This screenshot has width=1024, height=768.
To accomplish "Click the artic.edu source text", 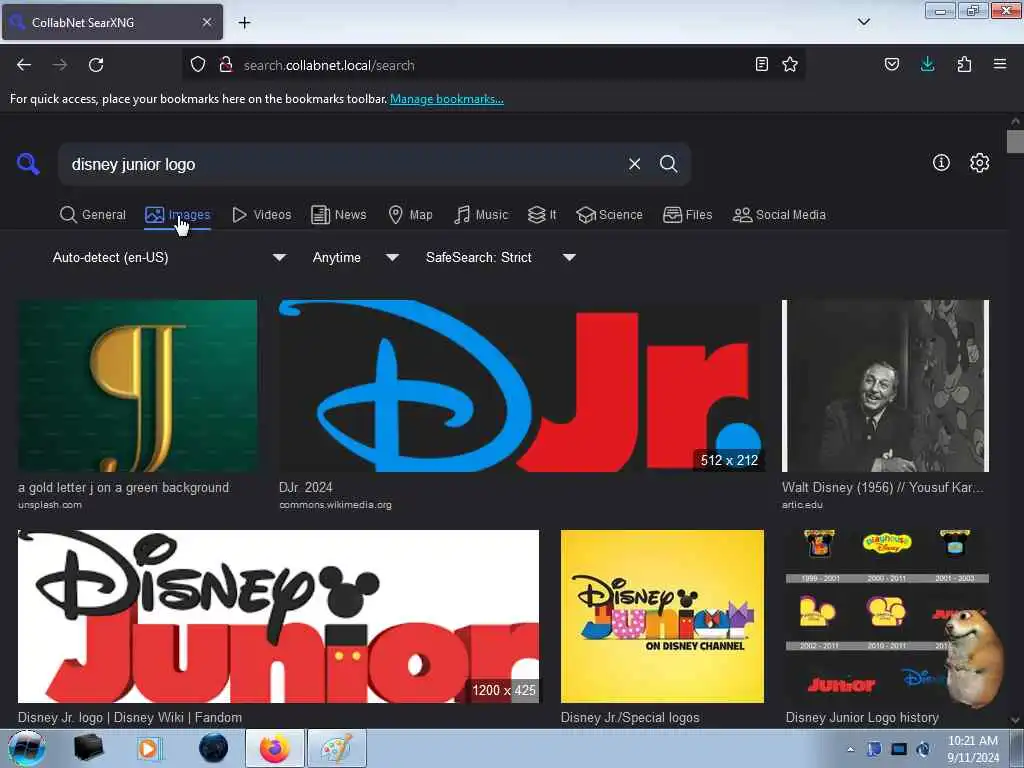I will pyautogui.click(x=802, y=505).
